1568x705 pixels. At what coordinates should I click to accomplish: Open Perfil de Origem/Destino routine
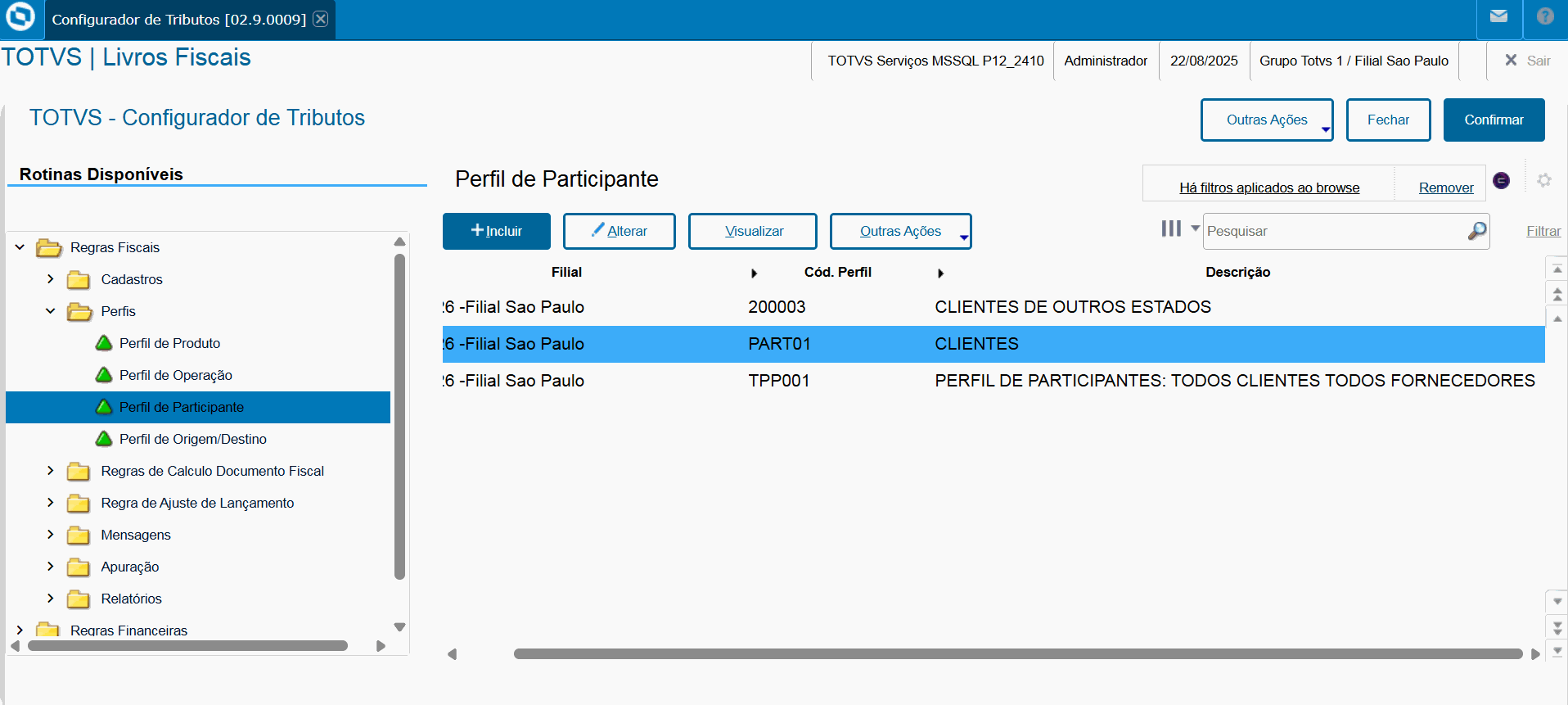[193, 439]
